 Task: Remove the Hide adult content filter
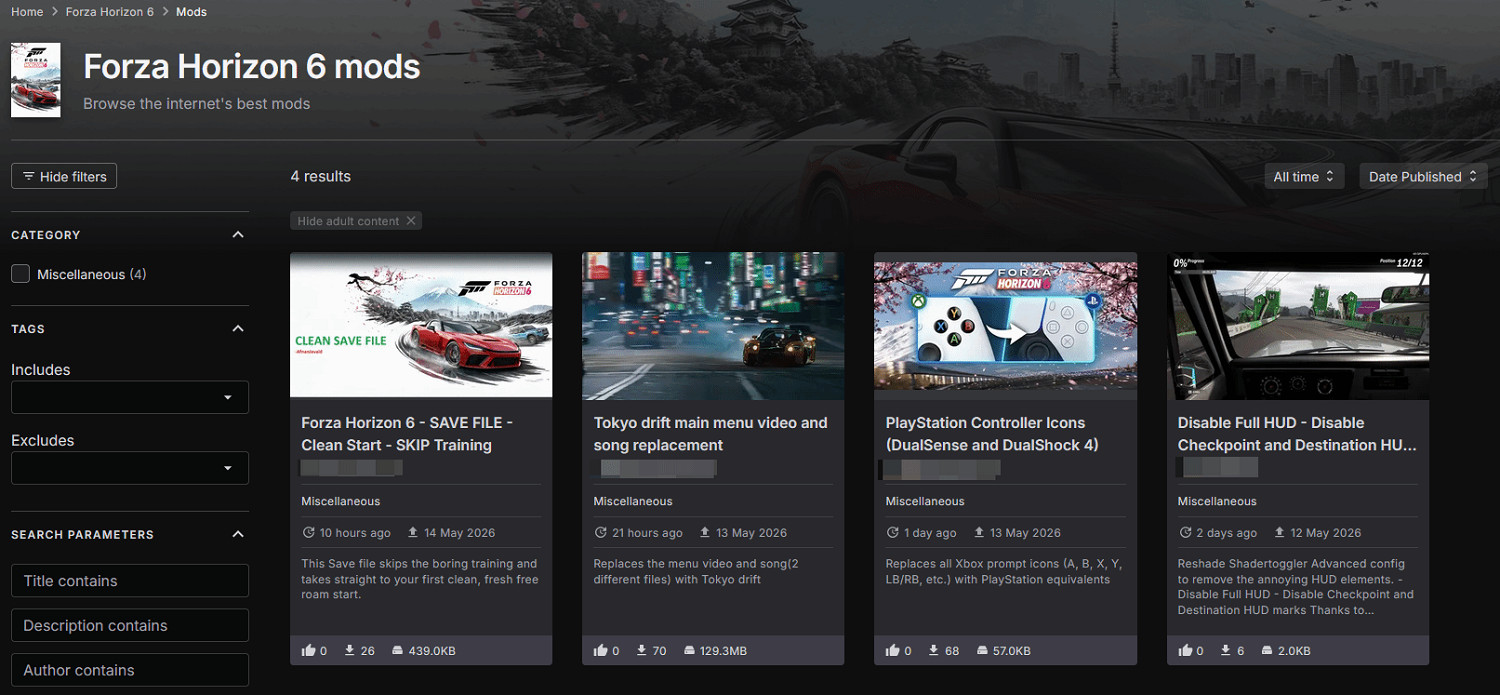tap(411, 221)
